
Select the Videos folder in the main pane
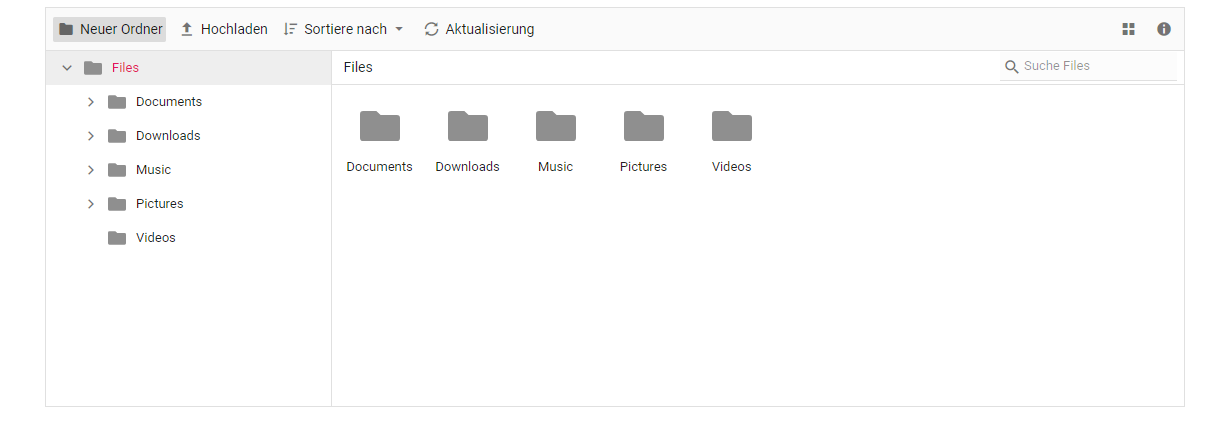pyautogui.click(x=732, y=141)
